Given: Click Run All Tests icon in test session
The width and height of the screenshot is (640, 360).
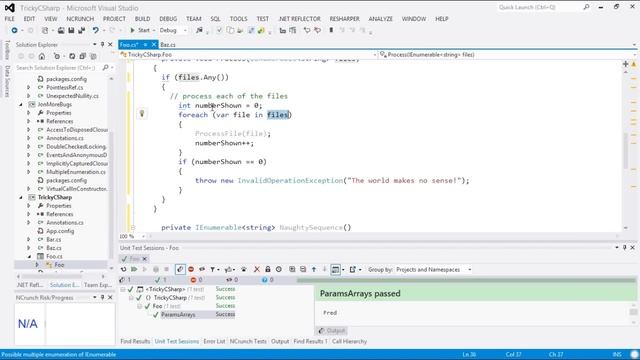Looking at the screenshot, I should tap(134, 269).
